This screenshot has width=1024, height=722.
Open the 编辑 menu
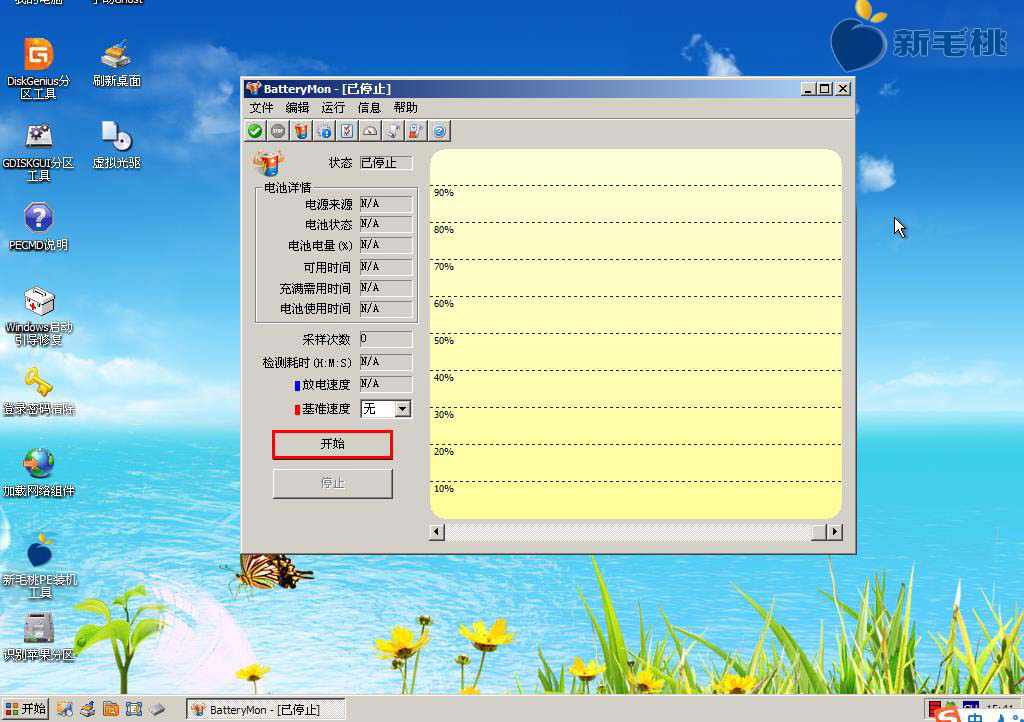click(297, 108)
